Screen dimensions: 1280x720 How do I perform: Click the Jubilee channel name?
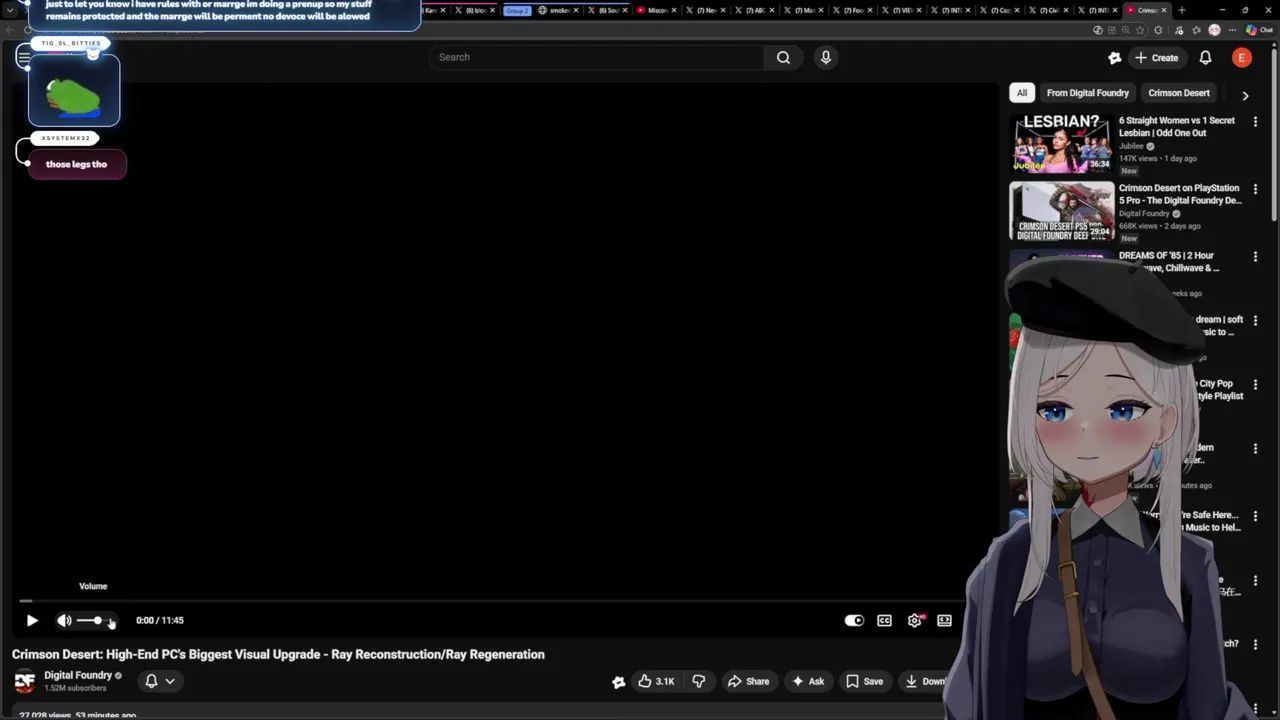tap(1131, 146)
